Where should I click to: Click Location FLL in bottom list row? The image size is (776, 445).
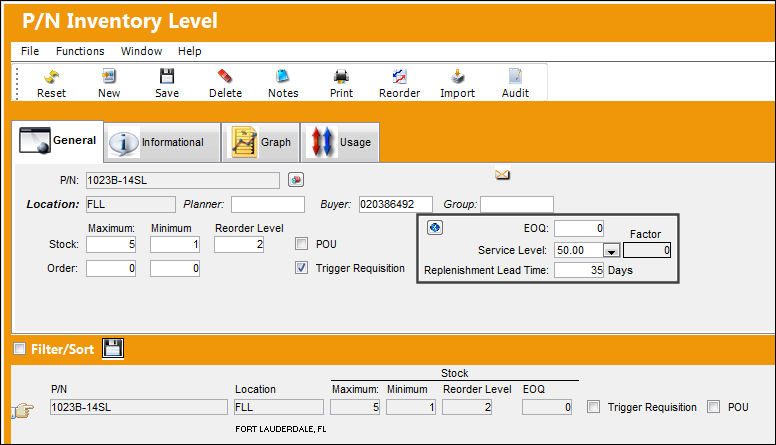279,407
